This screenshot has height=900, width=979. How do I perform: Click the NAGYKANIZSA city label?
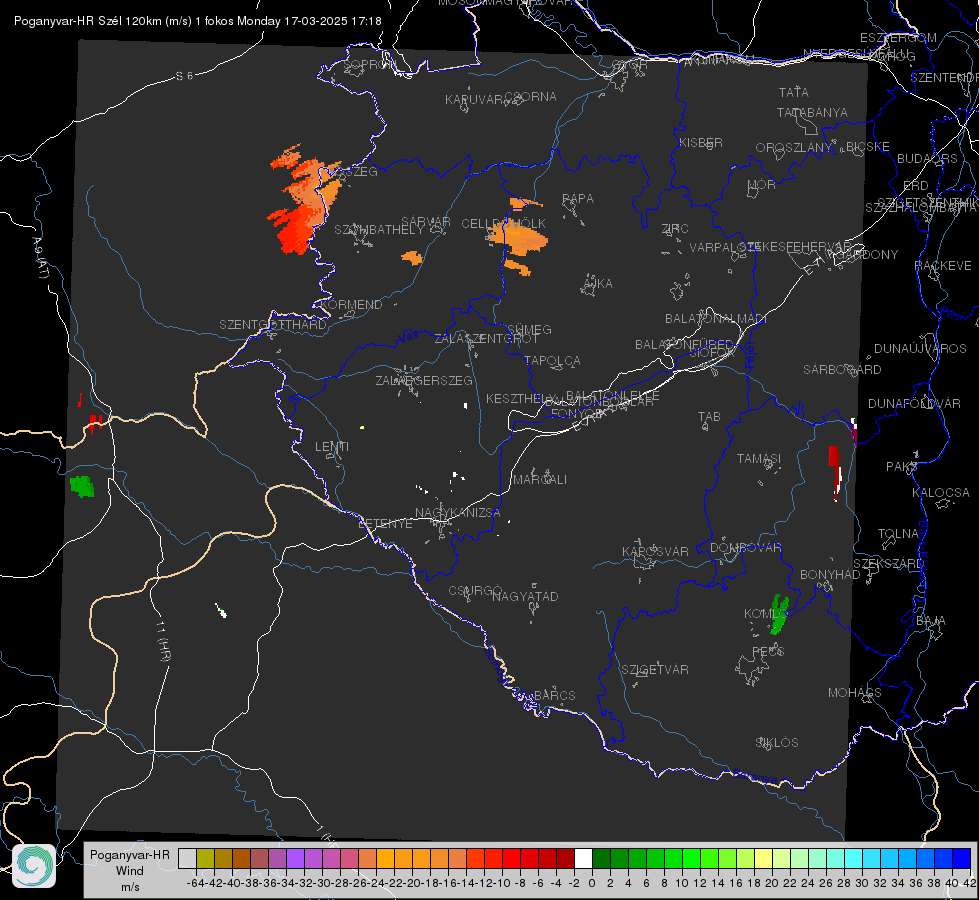point(458,513)
